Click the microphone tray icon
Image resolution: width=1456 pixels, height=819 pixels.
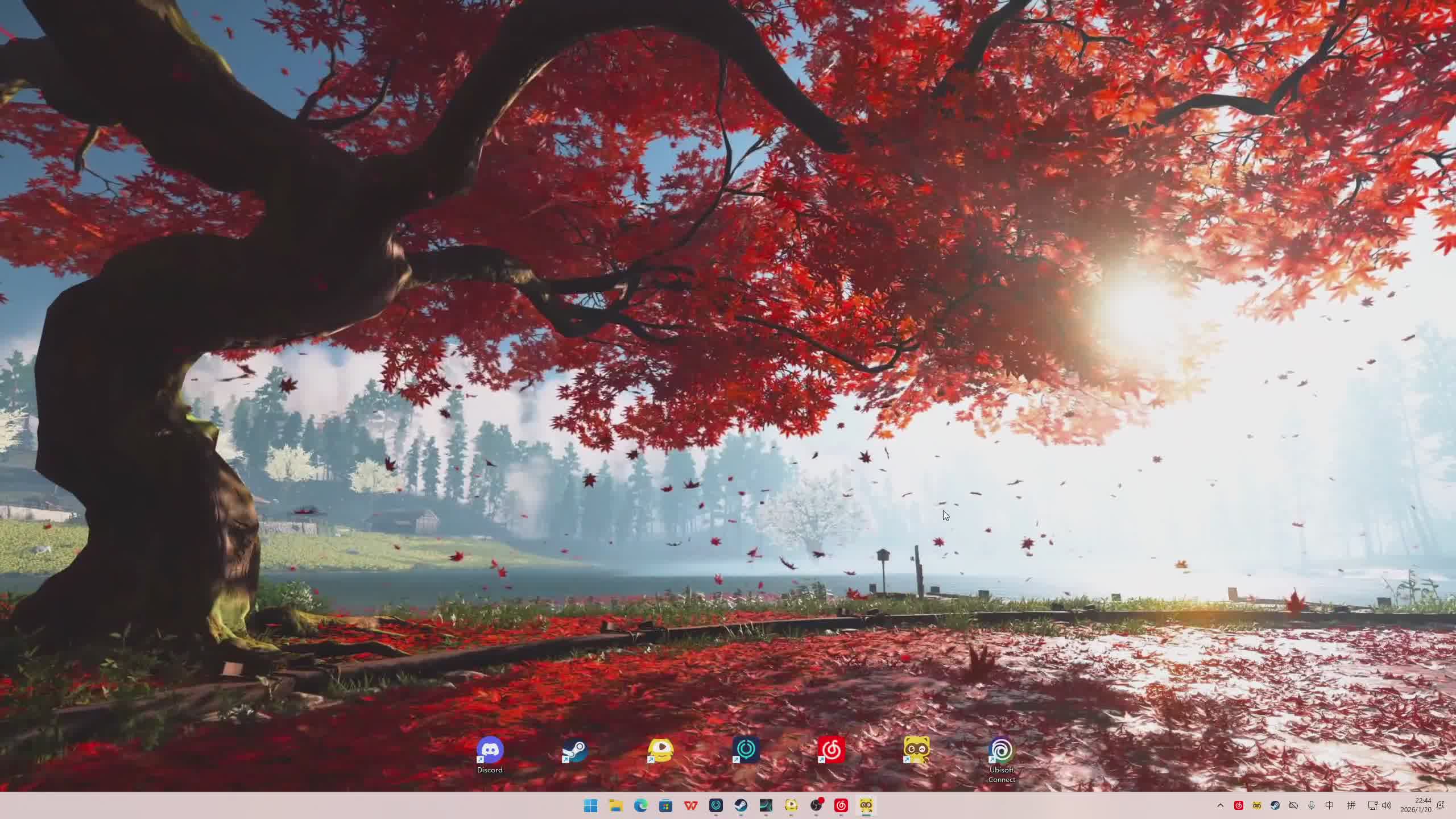(1312, 805)
